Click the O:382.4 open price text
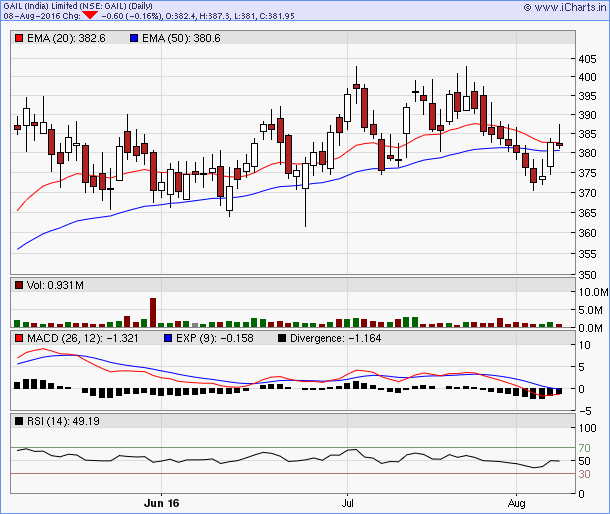The width and height of the screenshot is (610, 514). pos(181,16)
